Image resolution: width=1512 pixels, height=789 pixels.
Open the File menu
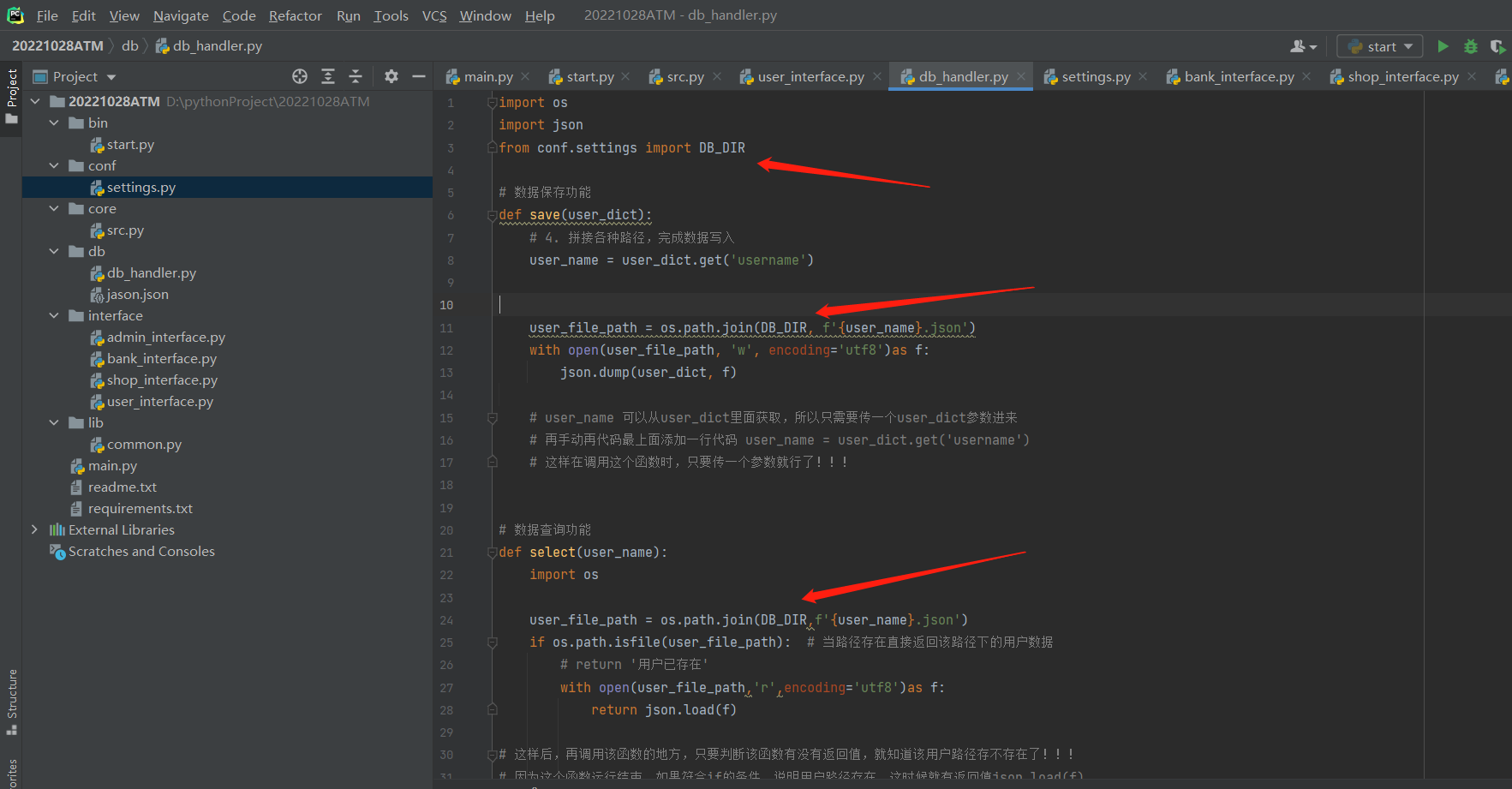[x=47, y=15]
